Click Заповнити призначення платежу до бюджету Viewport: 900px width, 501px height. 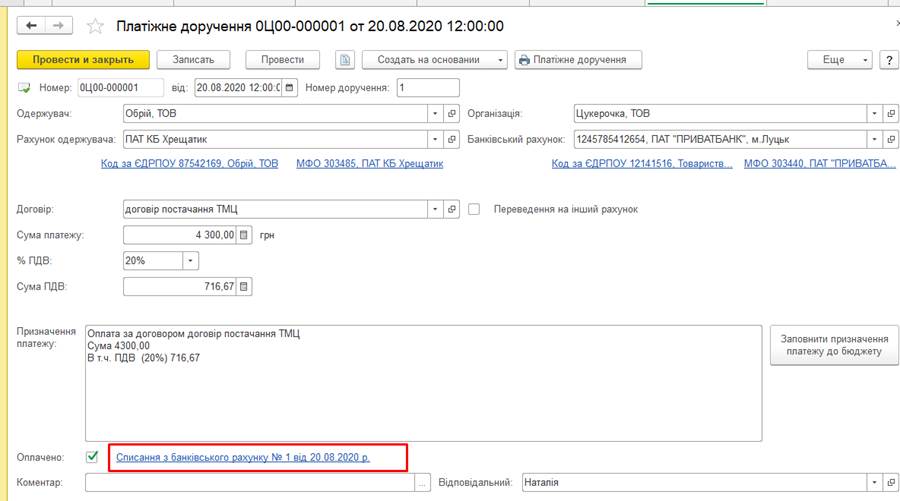tap(834, 346)
